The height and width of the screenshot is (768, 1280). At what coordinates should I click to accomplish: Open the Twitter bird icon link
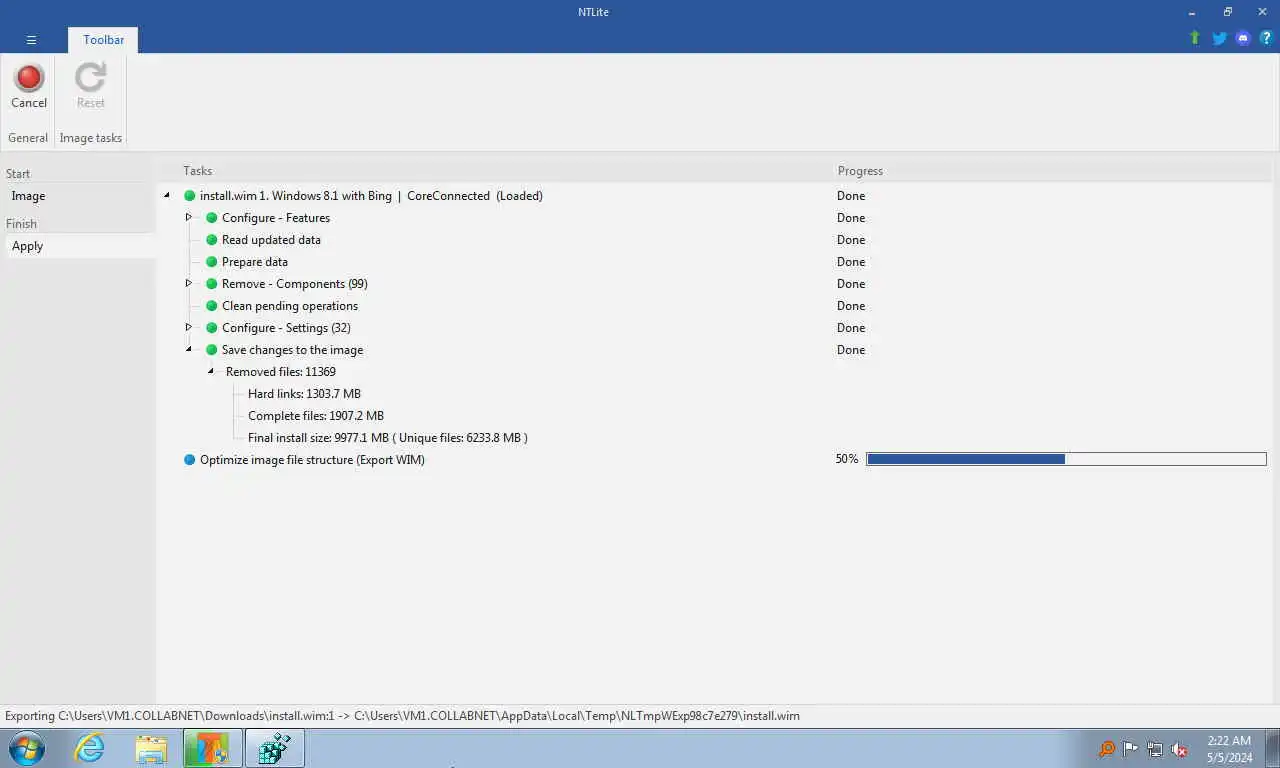1219,38
